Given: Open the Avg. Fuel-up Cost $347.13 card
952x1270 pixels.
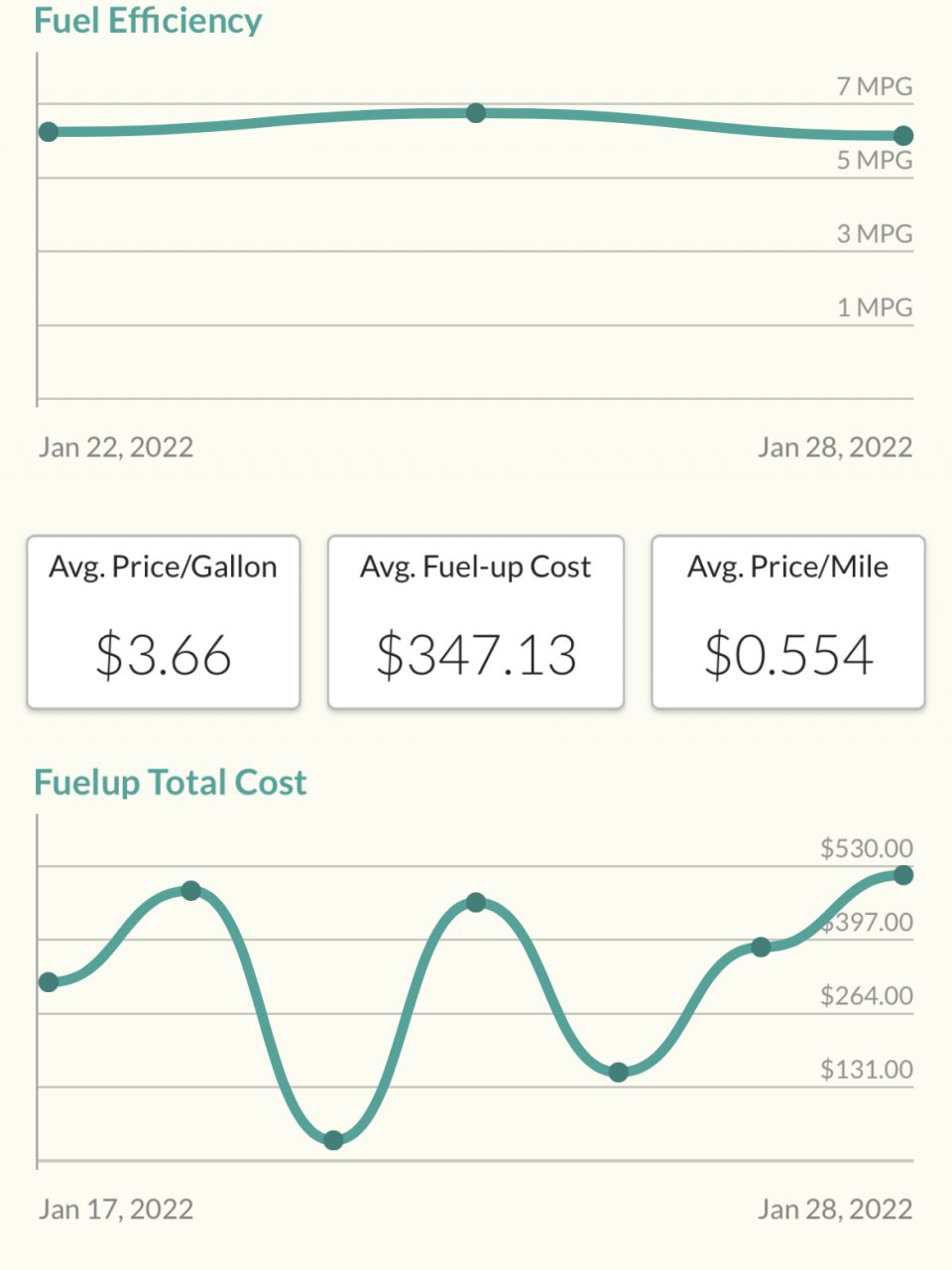Looking at the screenshot, I should coord(476,622).
